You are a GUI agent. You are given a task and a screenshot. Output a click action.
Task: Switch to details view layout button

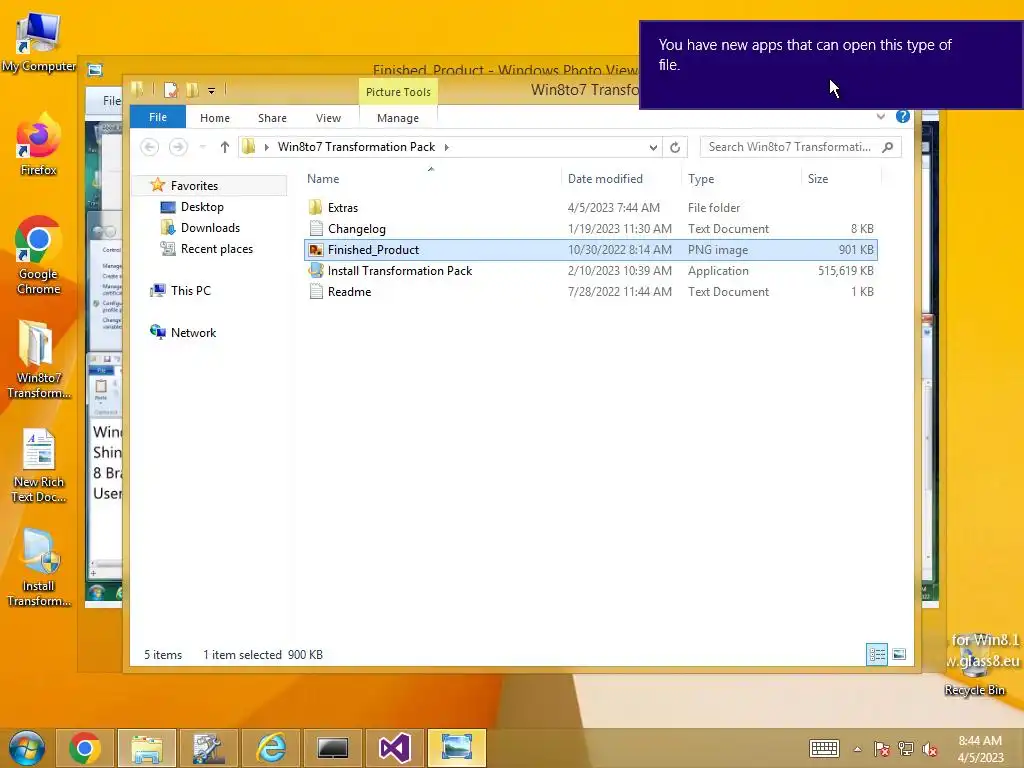(x=876, y=654)
